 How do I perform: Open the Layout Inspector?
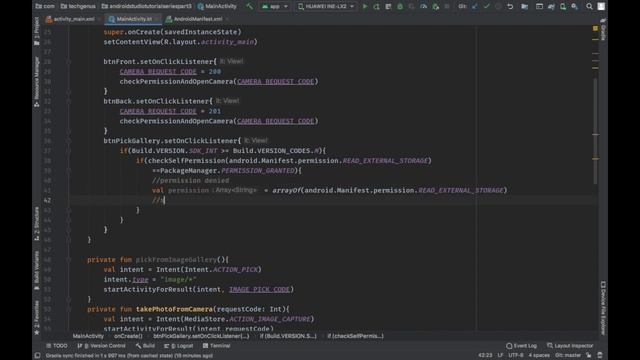coord(570,346)
